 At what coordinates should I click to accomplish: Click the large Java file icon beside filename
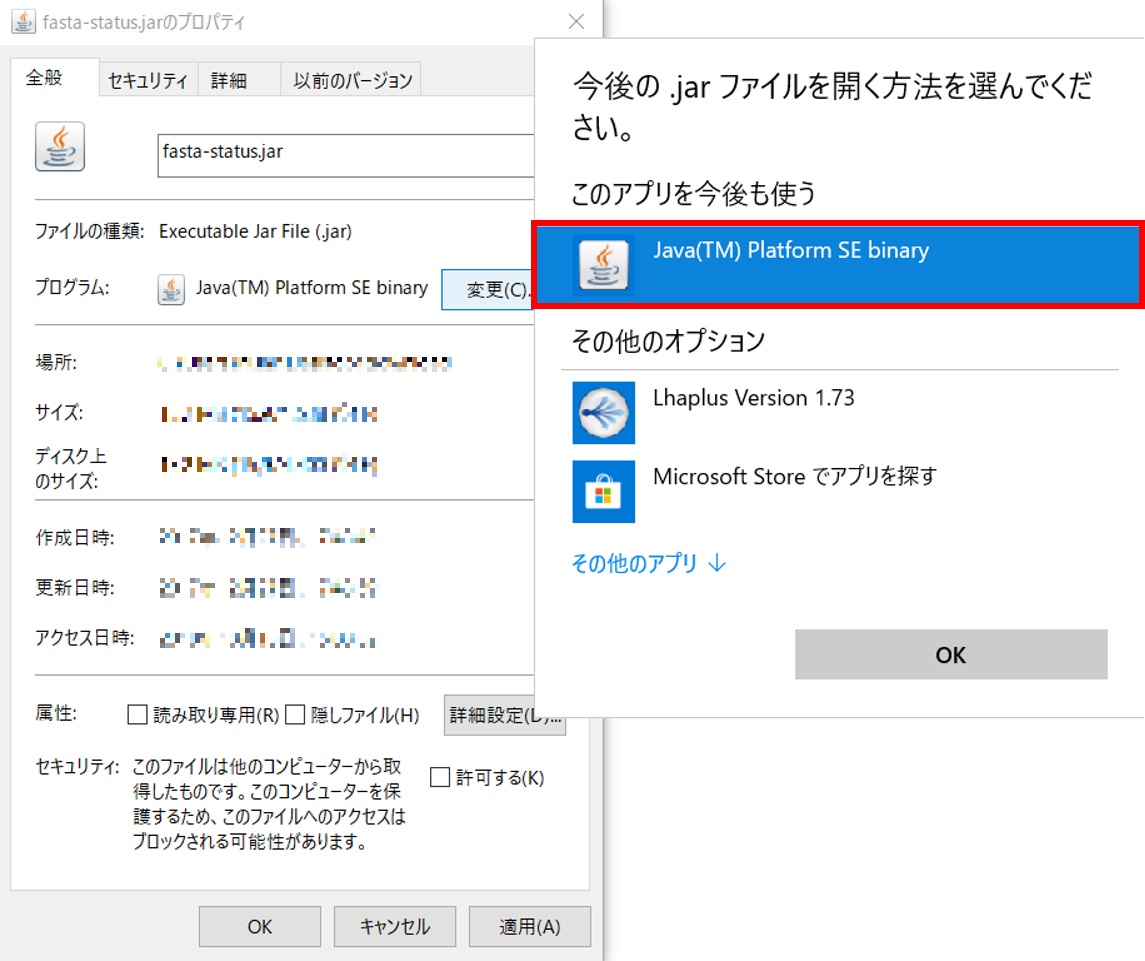(59, 147)
